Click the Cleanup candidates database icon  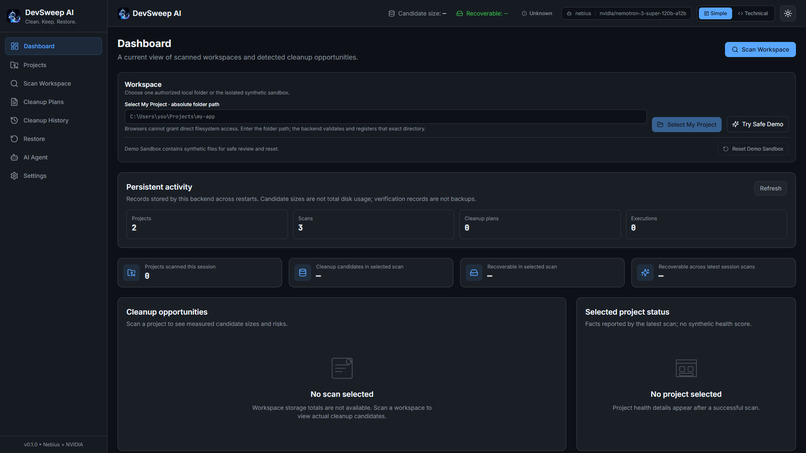coord(303,273)
